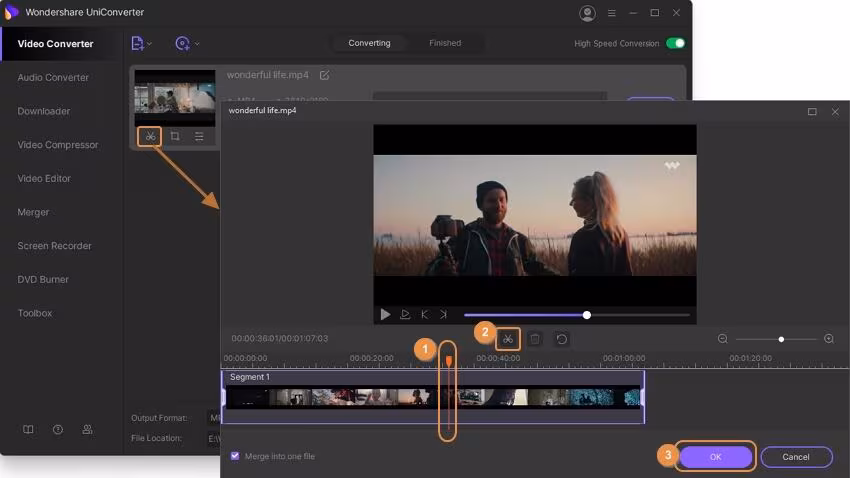Click the rename pencil icon beside wonderful life.mp4

(324, 75)
